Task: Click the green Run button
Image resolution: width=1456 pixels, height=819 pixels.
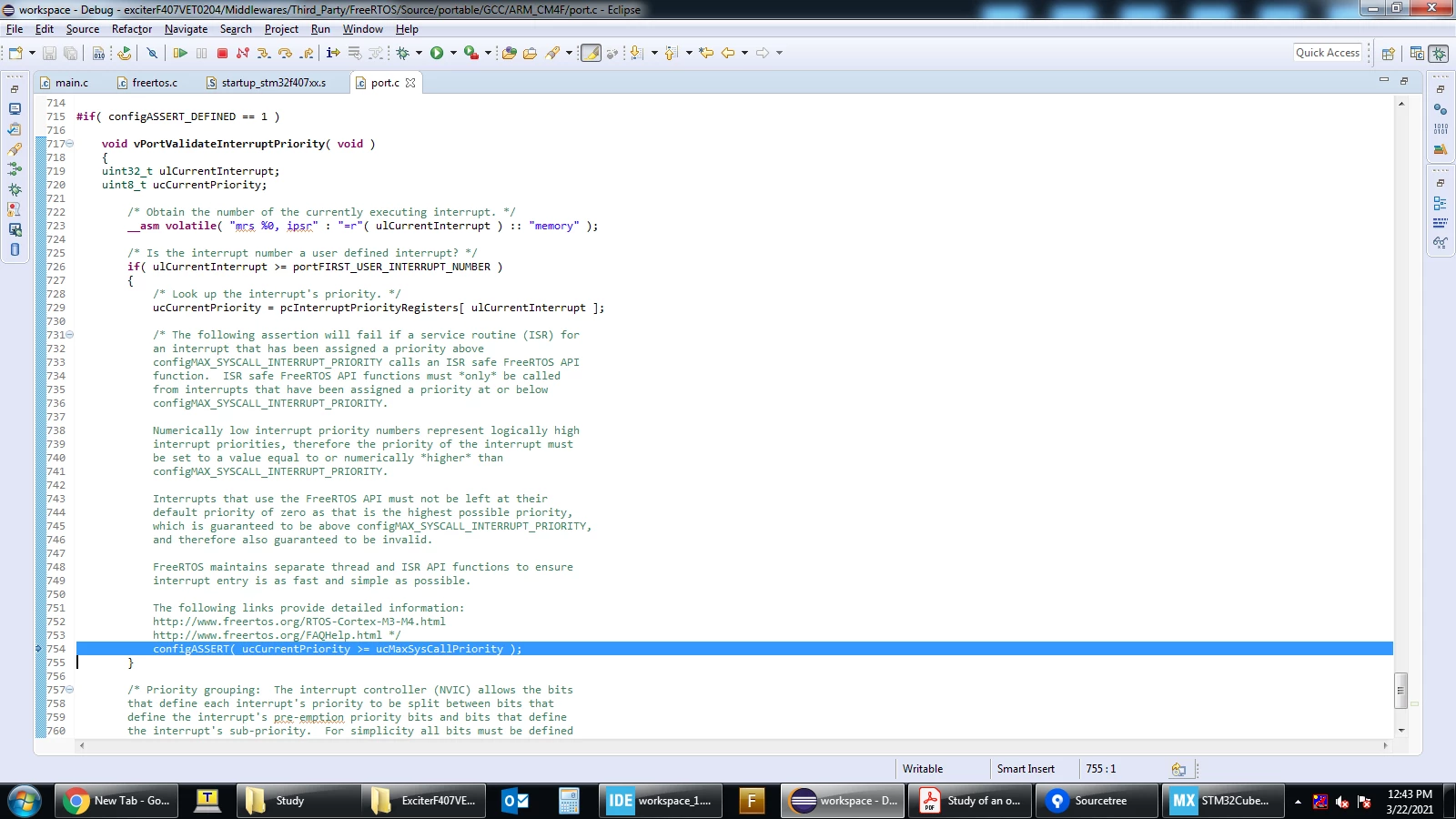Action: click(437, 53)
